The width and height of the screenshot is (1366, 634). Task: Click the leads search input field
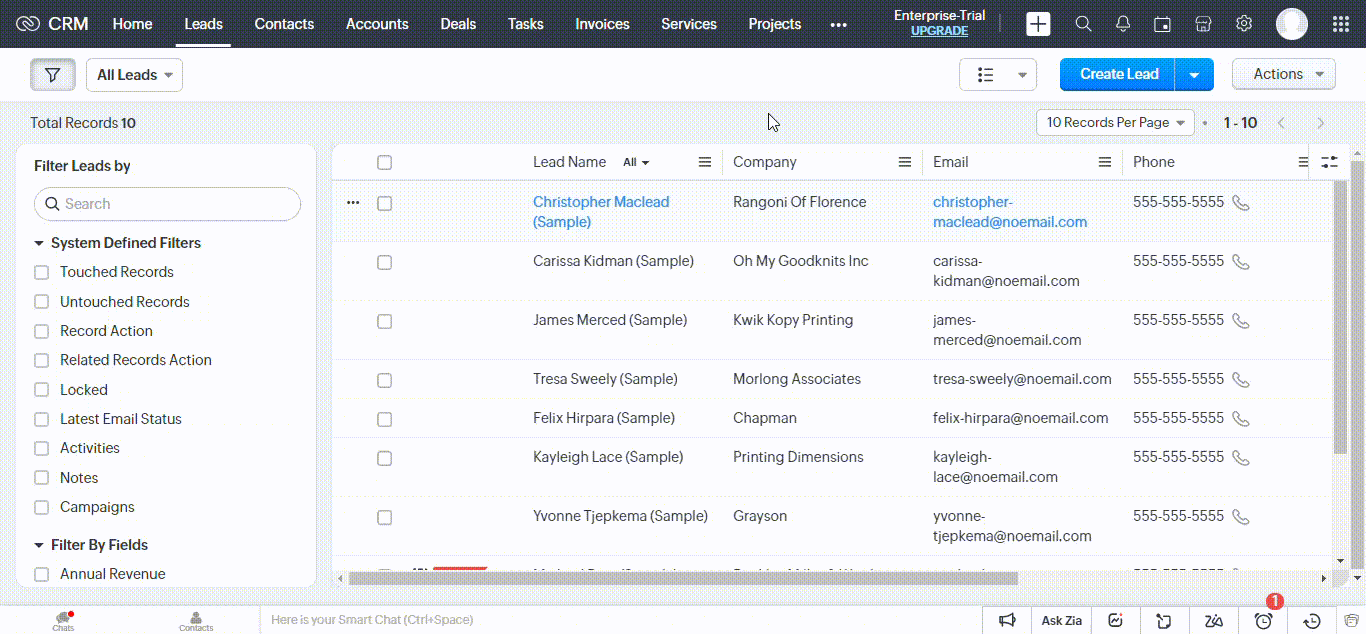tap(166, 204)
